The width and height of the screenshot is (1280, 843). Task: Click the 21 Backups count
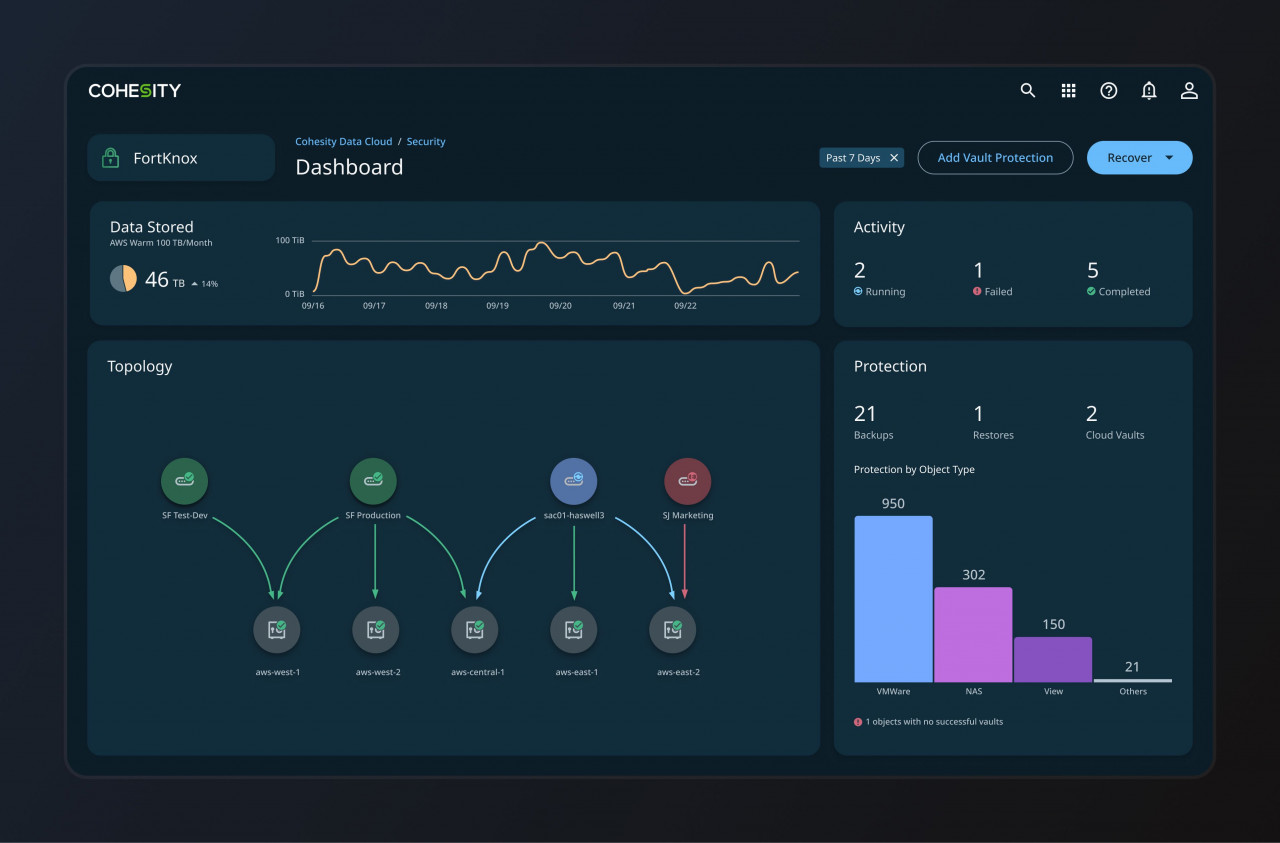(x=865, y=414)
